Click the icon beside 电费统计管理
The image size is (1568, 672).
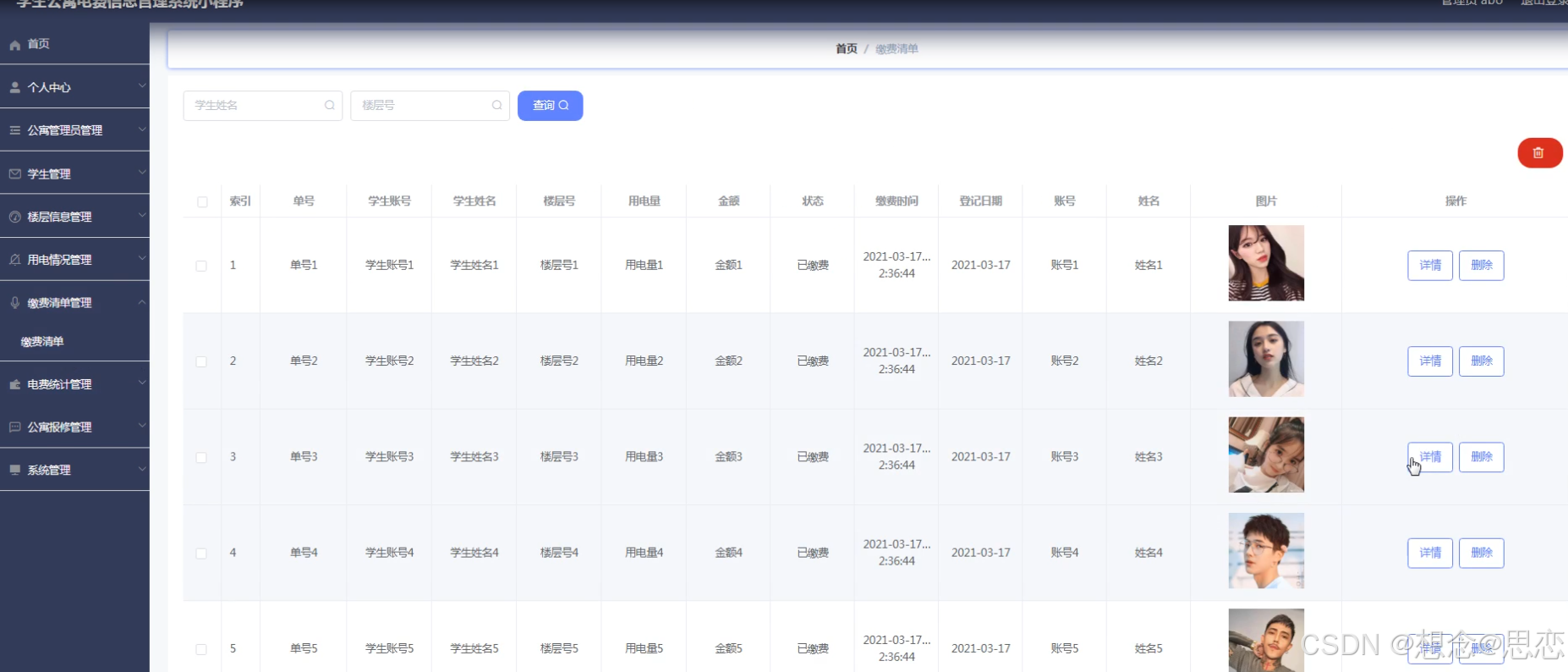pos(15,384)
